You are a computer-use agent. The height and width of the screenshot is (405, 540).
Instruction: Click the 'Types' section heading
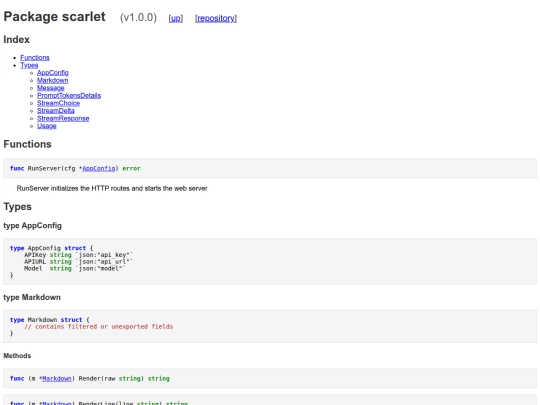(x=18, y=207)
